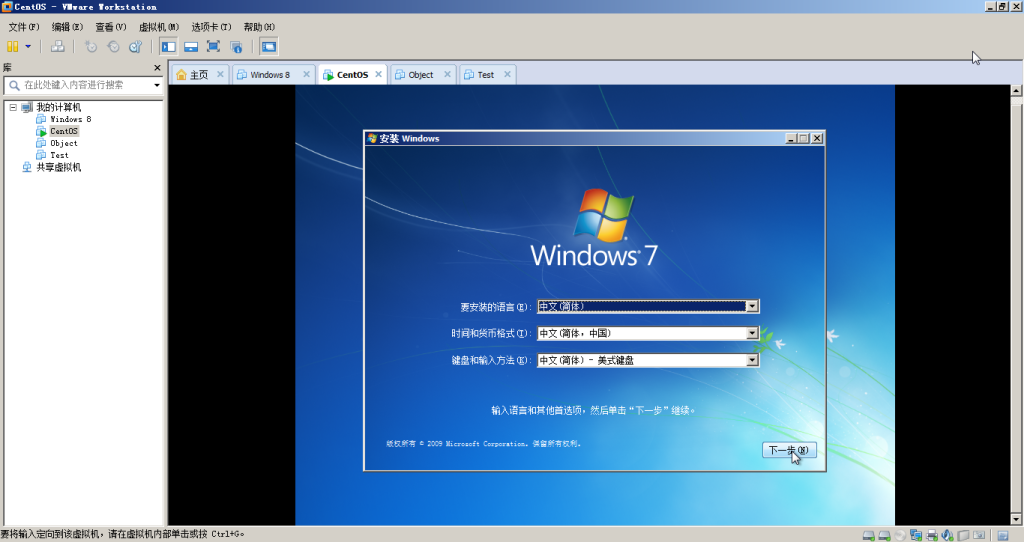Toggle the thumbnail bar view icon
The height and width of the screenshot is (542, 1024).
191,46
